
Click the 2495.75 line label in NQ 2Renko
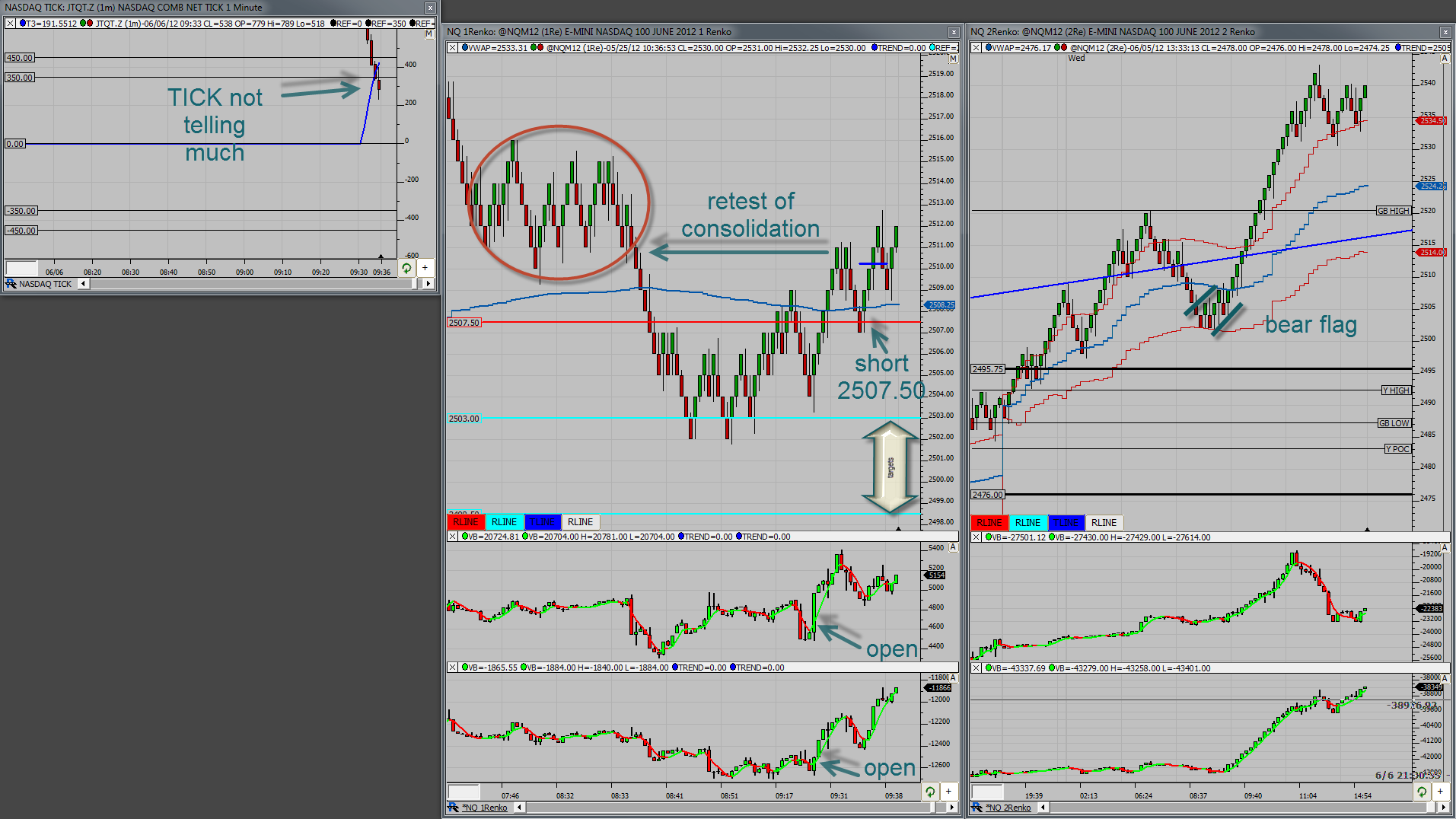[988, 369]
